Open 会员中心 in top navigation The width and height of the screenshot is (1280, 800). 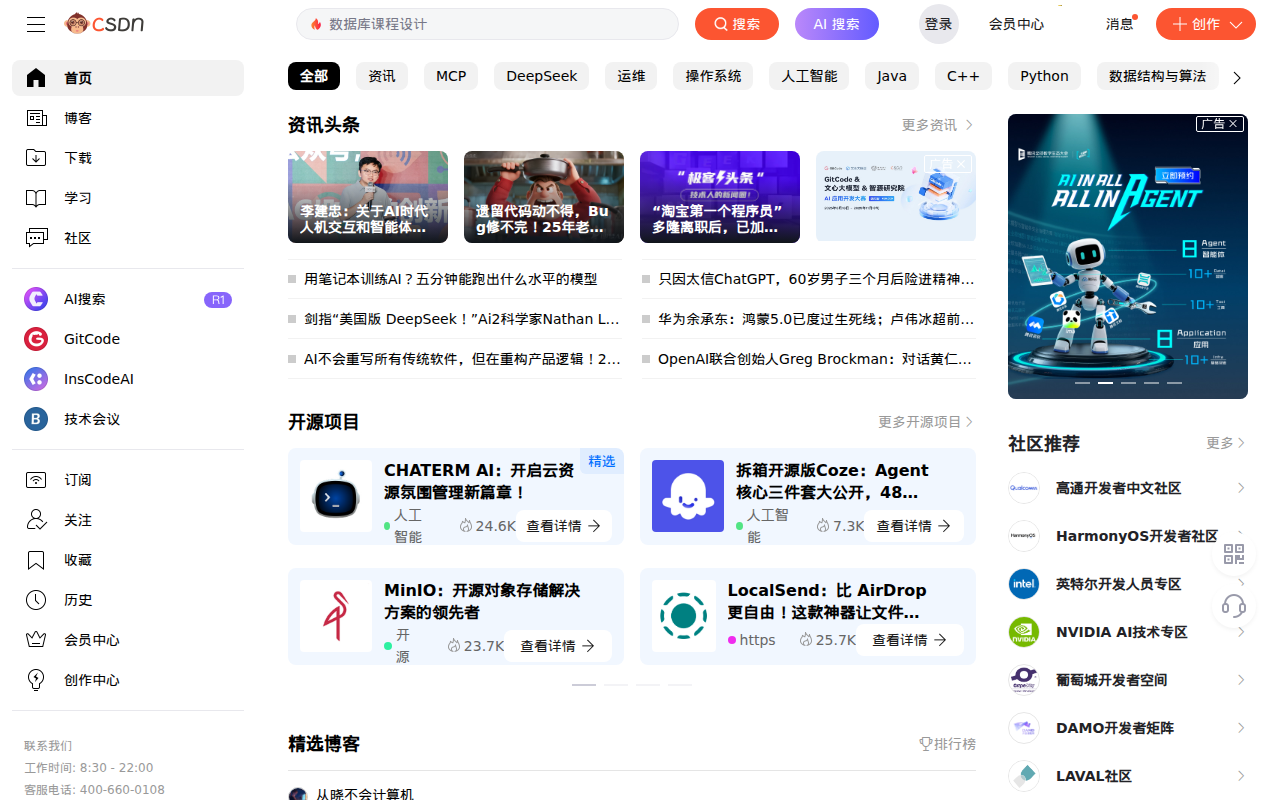tap(1016, 24)
